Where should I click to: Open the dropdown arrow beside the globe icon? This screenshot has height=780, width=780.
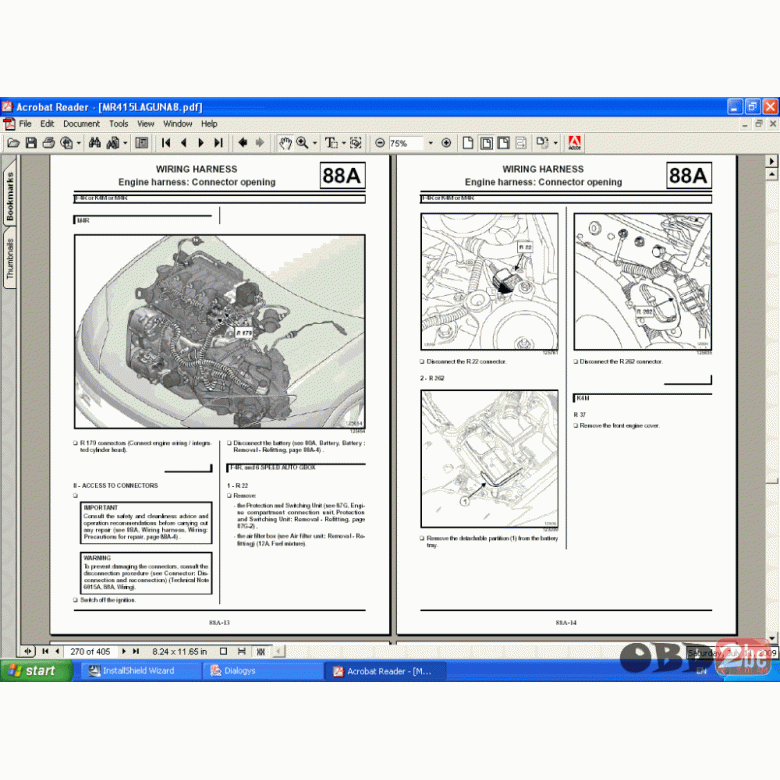[x=79, y=143]
